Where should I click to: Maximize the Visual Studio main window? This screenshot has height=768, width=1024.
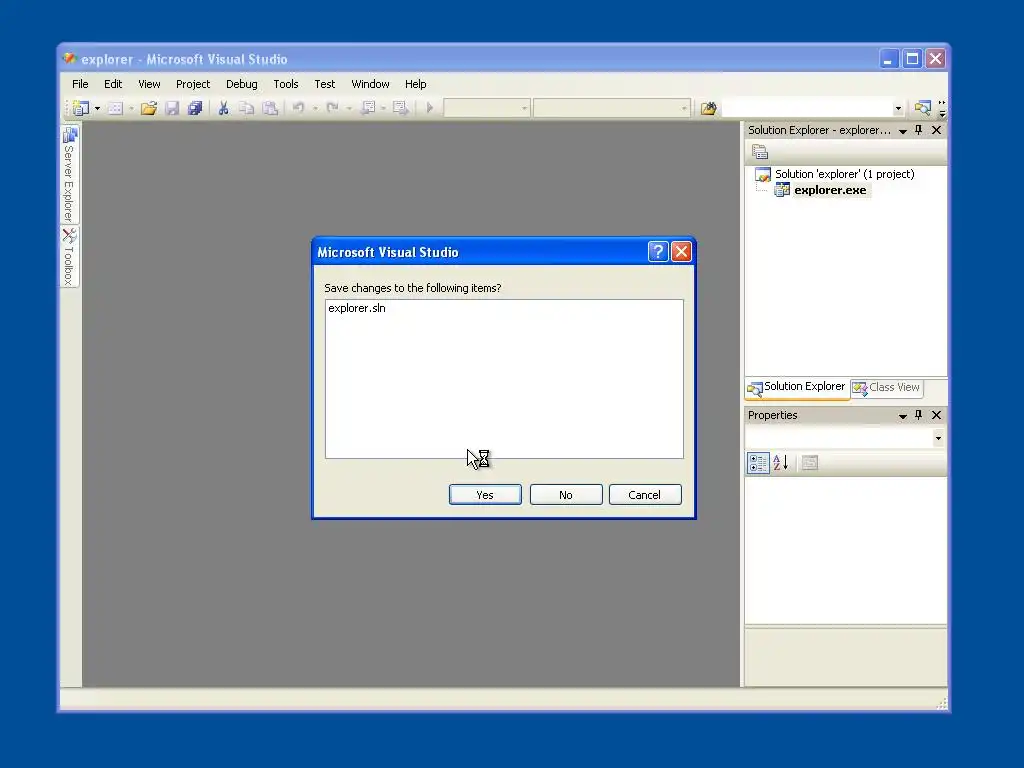pyautogui.click(x=912, y=59)
